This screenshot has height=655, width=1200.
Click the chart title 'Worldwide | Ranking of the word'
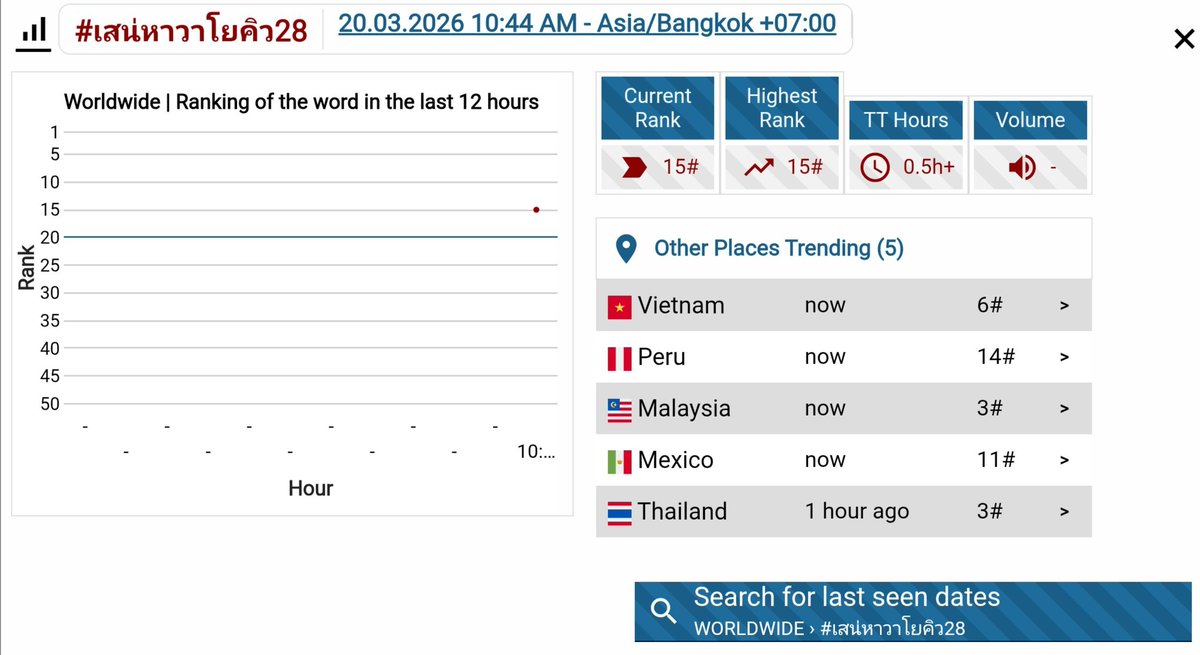click(301, 102)
